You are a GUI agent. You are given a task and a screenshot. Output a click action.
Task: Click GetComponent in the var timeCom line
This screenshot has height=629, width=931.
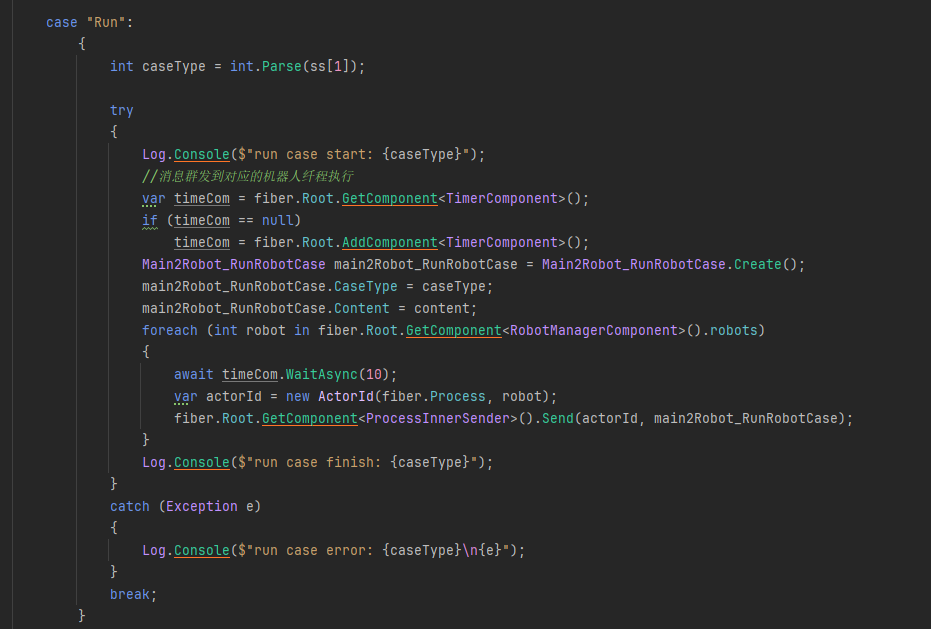click(390, 198)
